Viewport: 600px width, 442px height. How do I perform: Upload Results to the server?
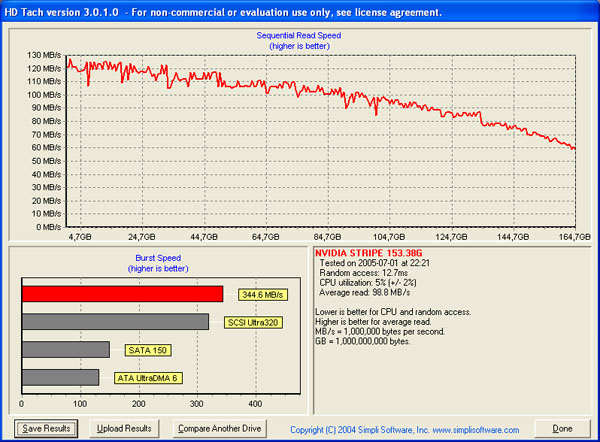click(124, 428)
